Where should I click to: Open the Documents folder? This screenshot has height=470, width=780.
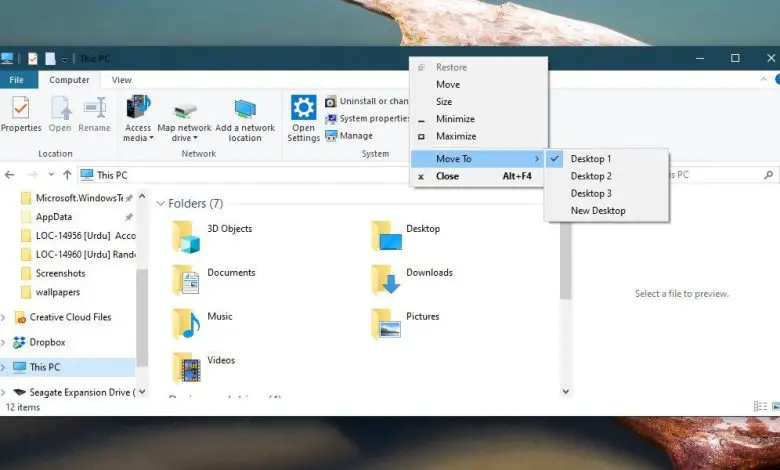214,280
